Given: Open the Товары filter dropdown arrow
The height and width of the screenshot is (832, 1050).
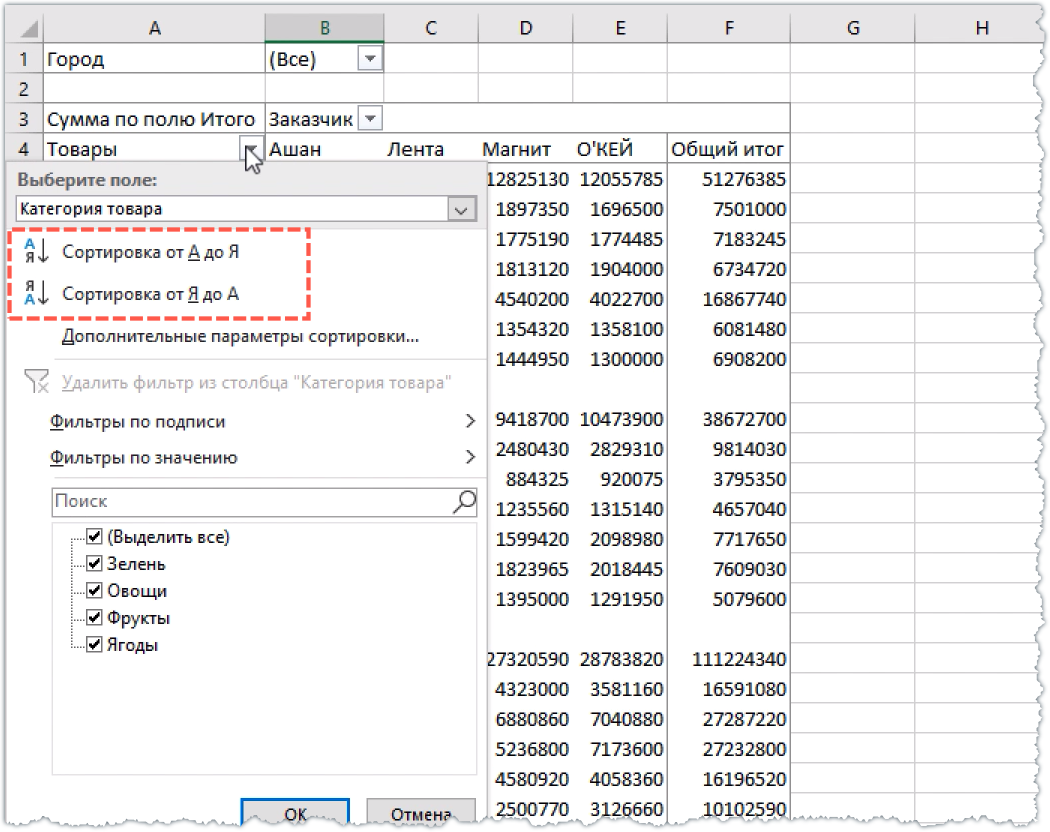Looking at the screenshot, I should [251, 149].
